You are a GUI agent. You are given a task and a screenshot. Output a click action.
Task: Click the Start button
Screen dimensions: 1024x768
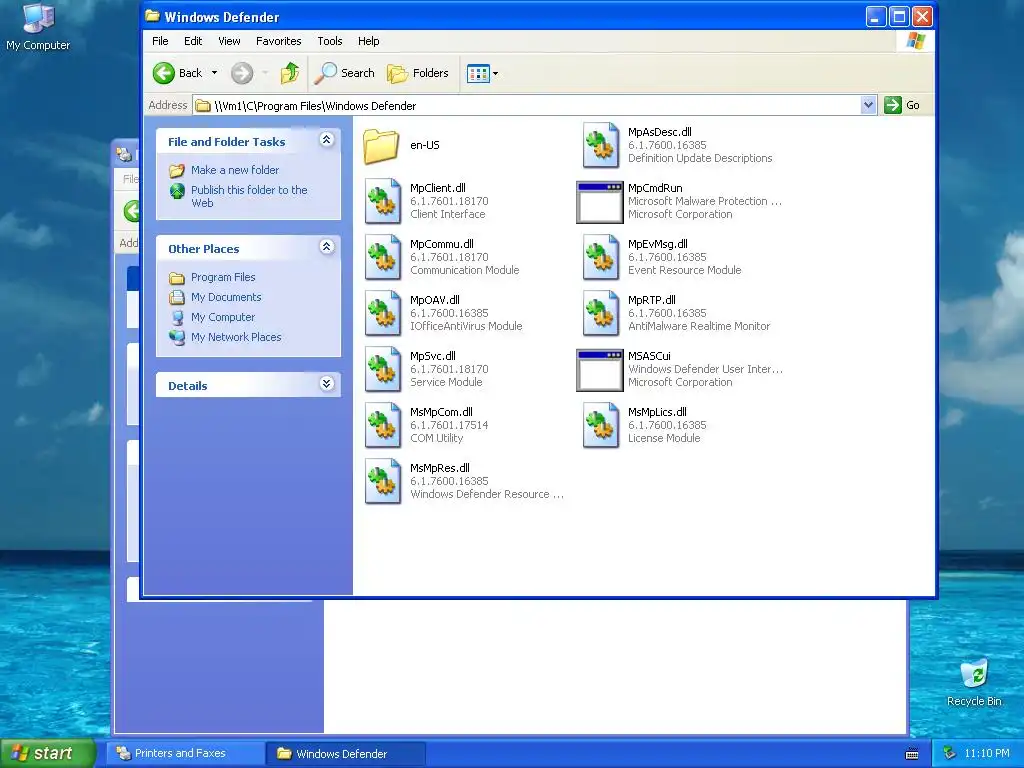tap(48, 753)
